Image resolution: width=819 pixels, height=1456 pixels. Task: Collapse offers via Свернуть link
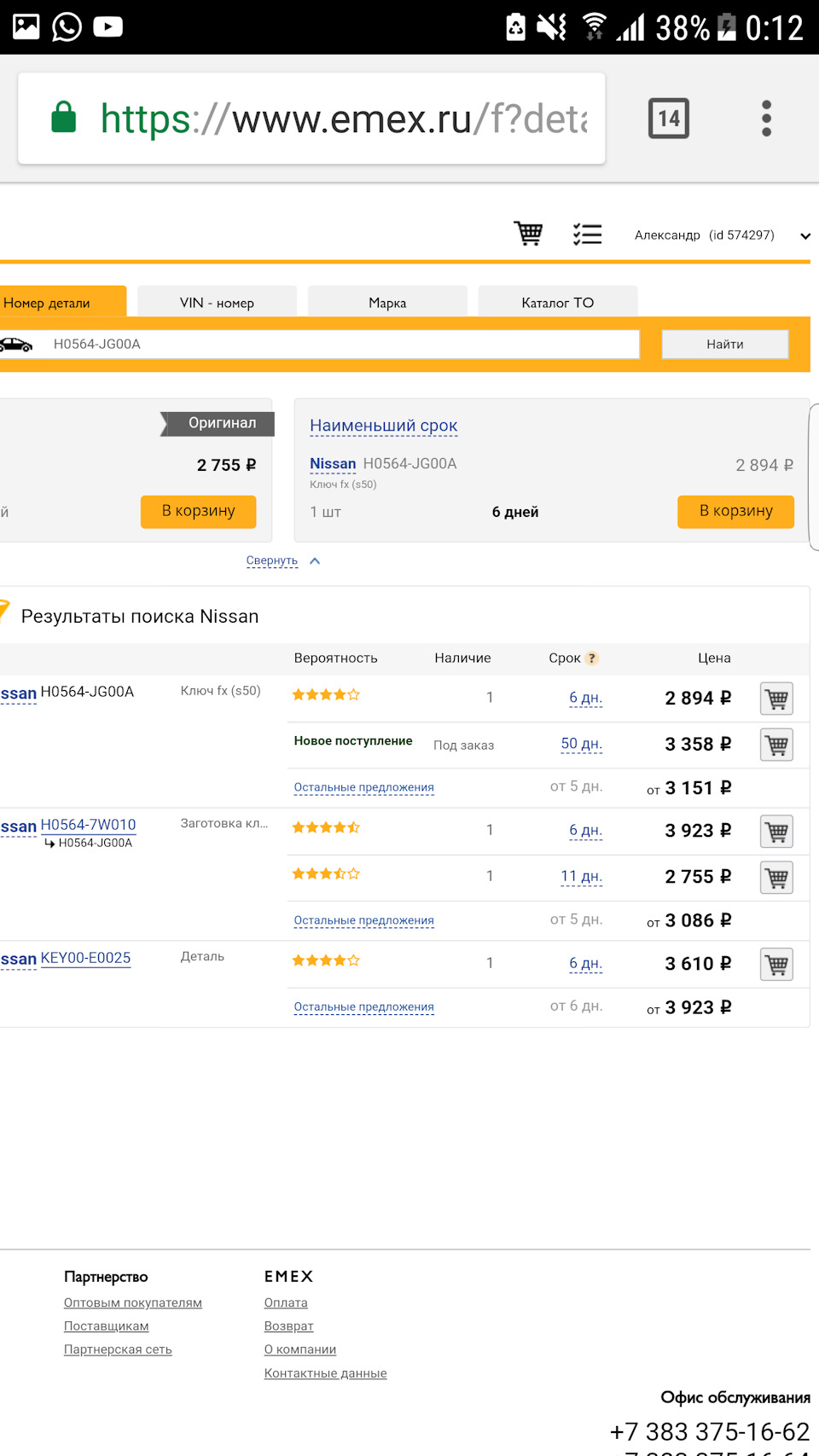tap(272, 560)
